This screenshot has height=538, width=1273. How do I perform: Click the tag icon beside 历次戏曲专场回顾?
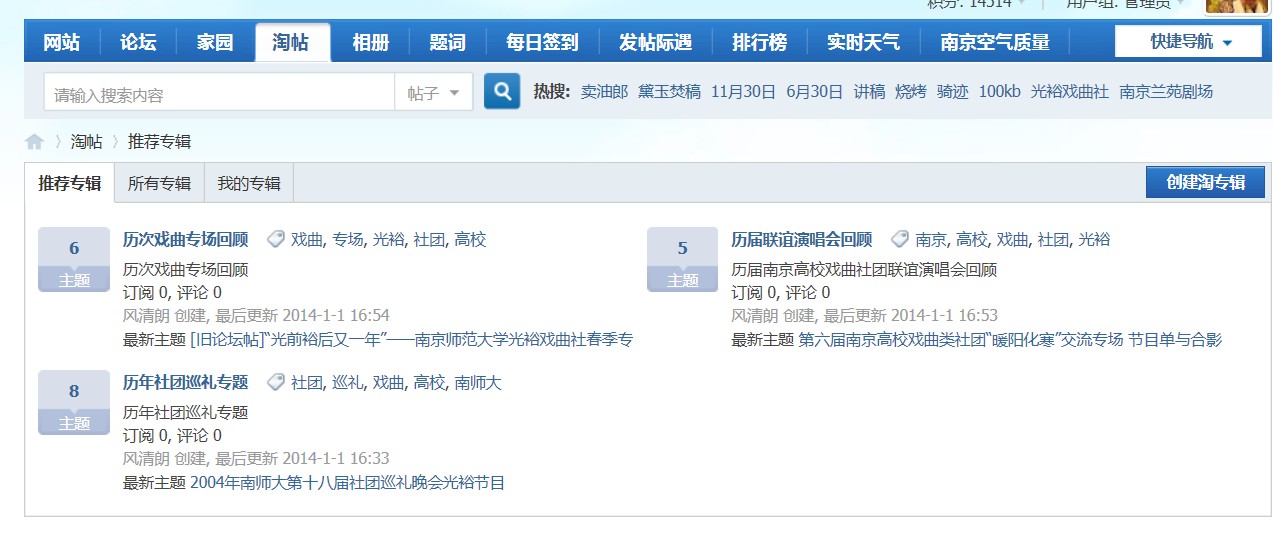[276, 239]
